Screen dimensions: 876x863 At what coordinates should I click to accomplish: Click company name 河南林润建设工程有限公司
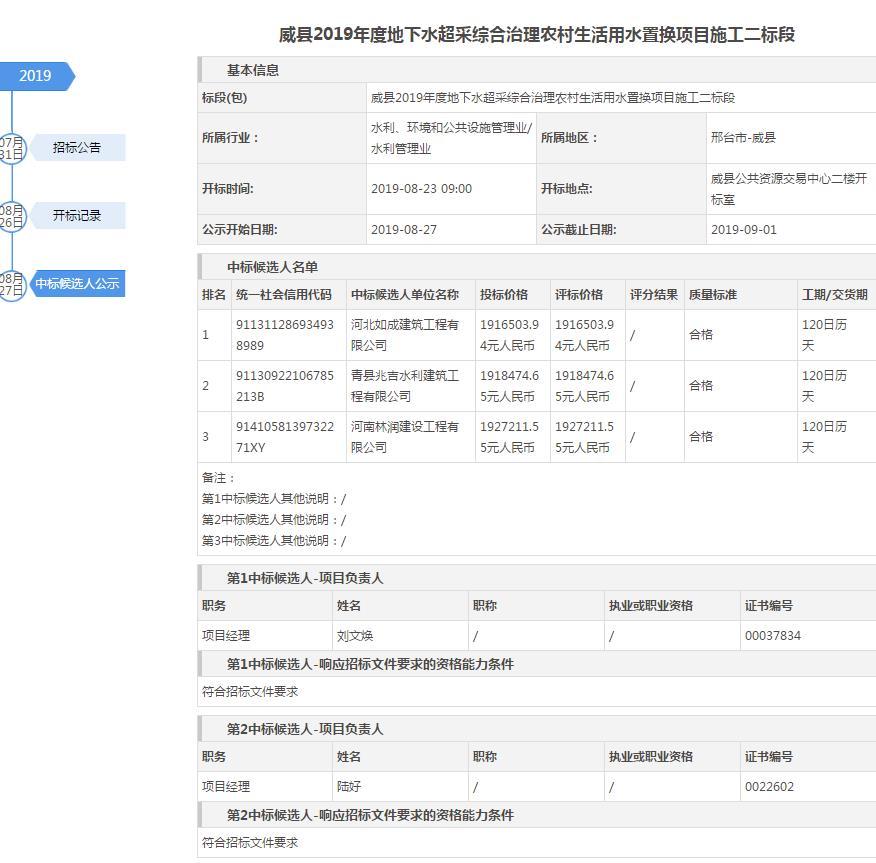[x=404, y=437]
